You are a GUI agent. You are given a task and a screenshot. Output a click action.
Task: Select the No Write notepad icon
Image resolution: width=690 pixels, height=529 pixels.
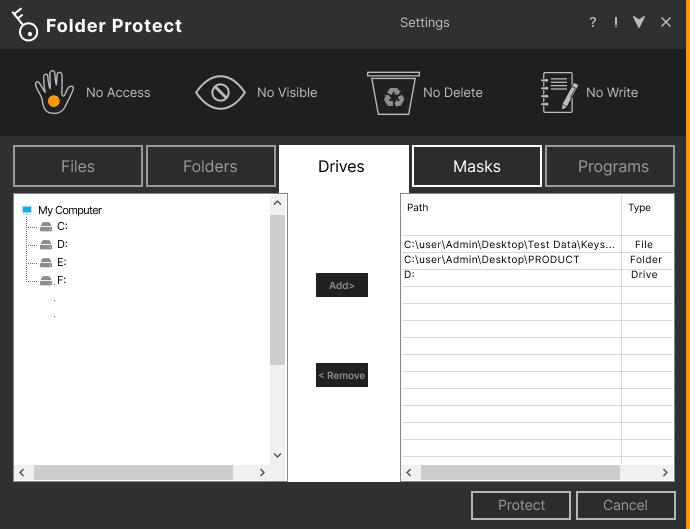[559, 92]
